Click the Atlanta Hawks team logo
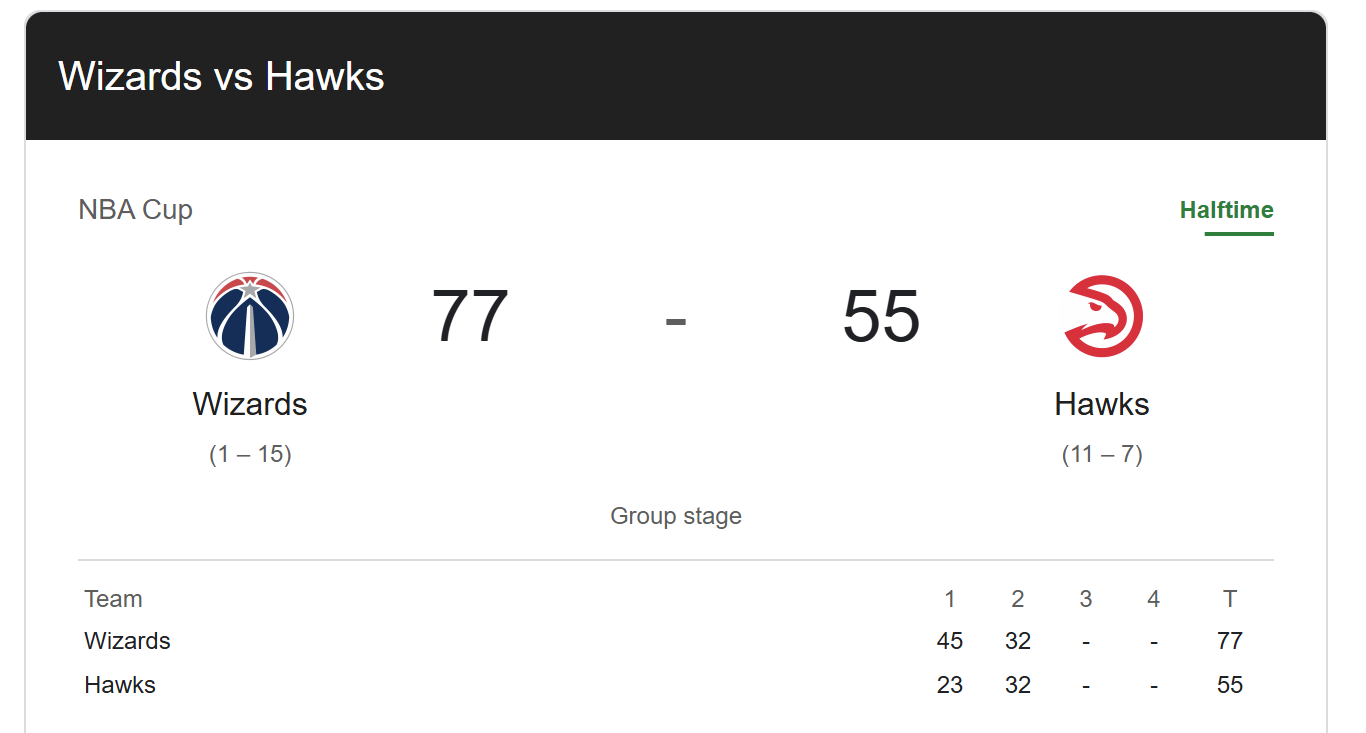1366x733 pixels. [1102, 316]
